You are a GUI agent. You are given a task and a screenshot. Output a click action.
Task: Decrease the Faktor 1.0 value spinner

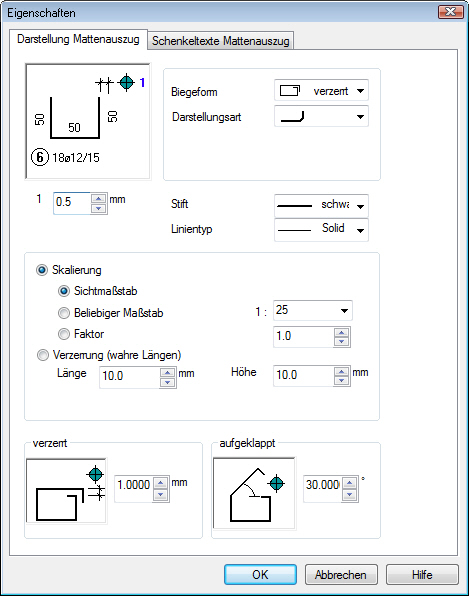[x=341, y=341]
